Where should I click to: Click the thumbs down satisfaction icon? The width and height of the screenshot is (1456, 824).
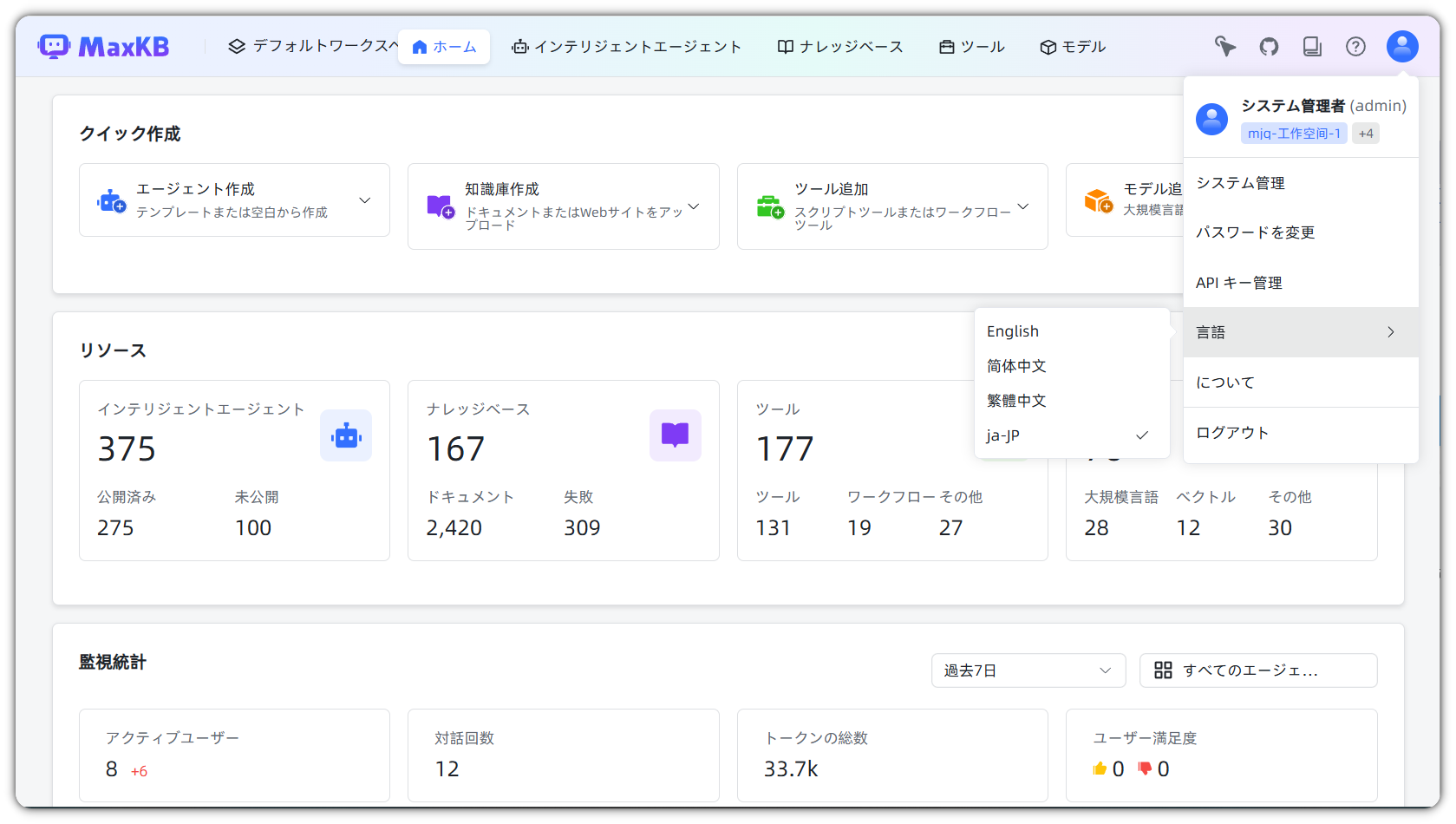pyautogui.click(x=1145, y=768)
